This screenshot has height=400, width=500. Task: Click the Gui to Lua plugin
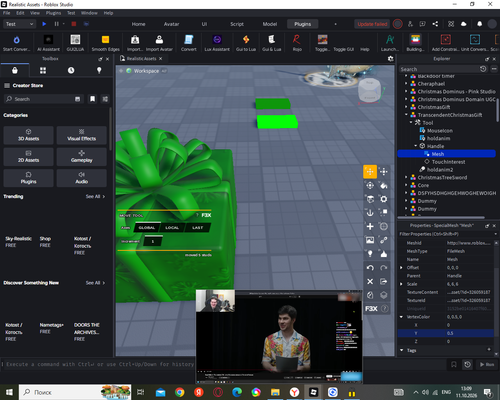(x=246, y=43)
